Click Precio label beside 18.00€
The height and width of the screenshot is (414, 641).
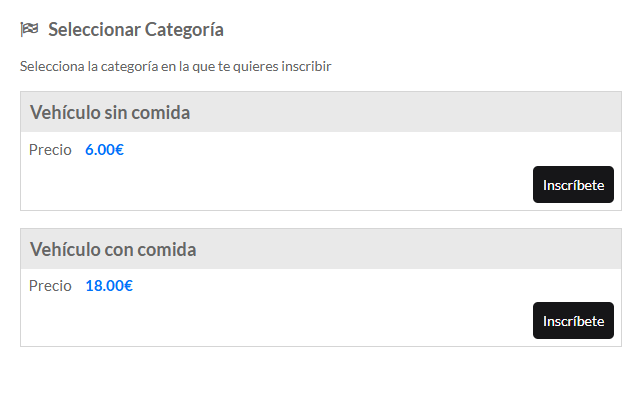50,286
